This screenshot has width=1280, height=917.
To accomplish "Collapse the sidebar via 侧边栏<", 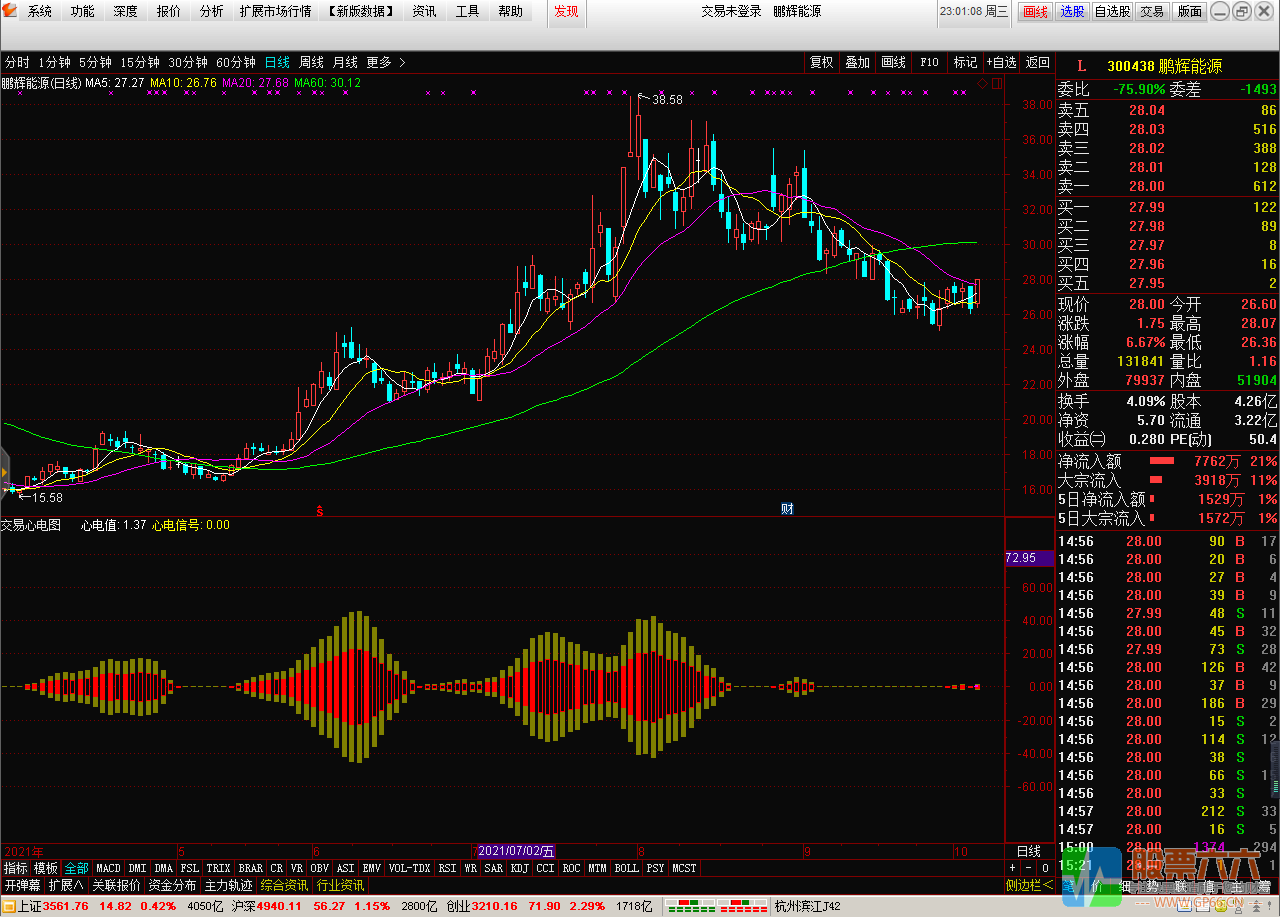I will (1029, 886).
